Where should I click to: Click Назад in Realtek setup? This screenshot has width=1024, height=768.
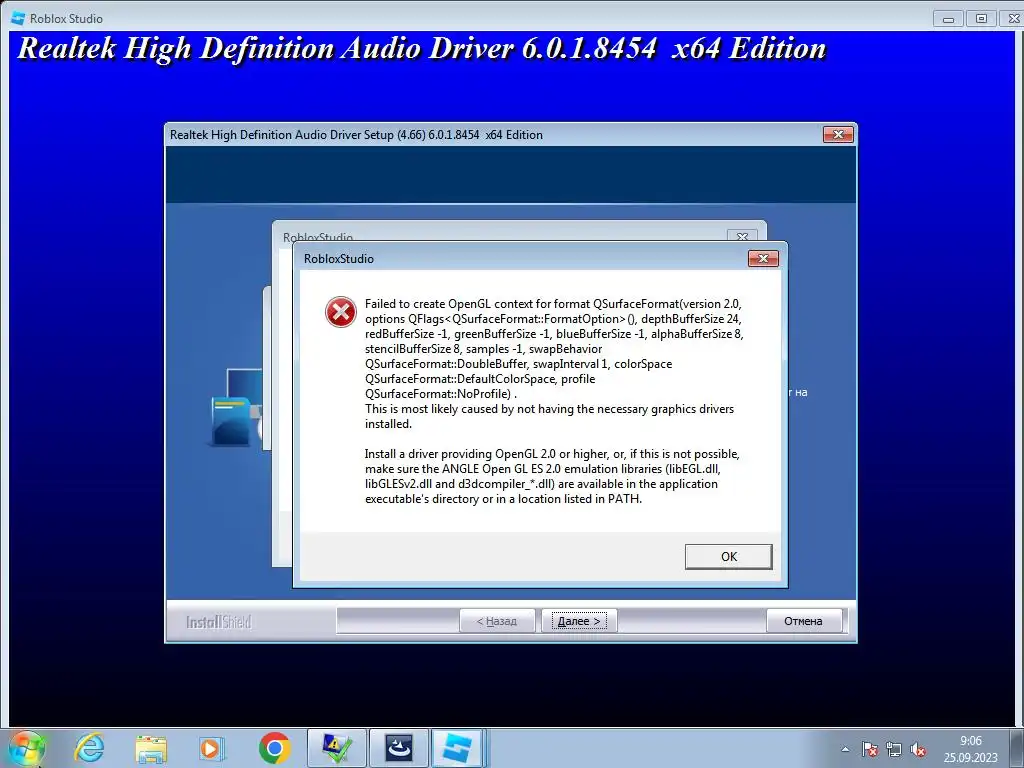(x=497, y=620)
